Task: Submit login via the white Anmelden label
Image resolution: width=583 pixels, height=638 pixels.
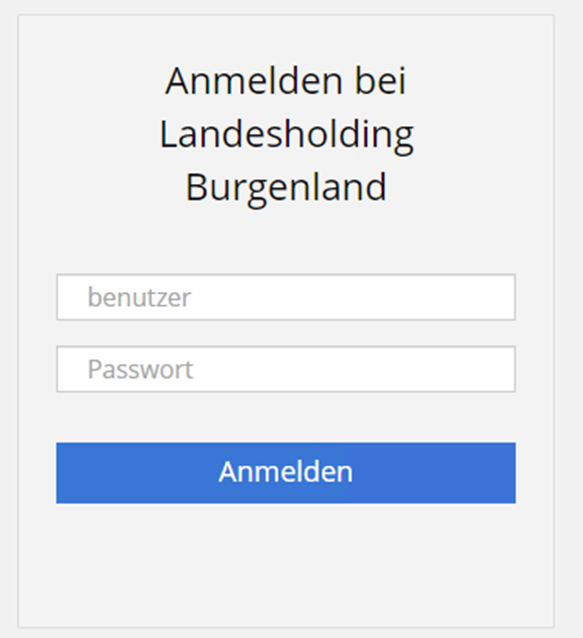Action: click(286, 472)
